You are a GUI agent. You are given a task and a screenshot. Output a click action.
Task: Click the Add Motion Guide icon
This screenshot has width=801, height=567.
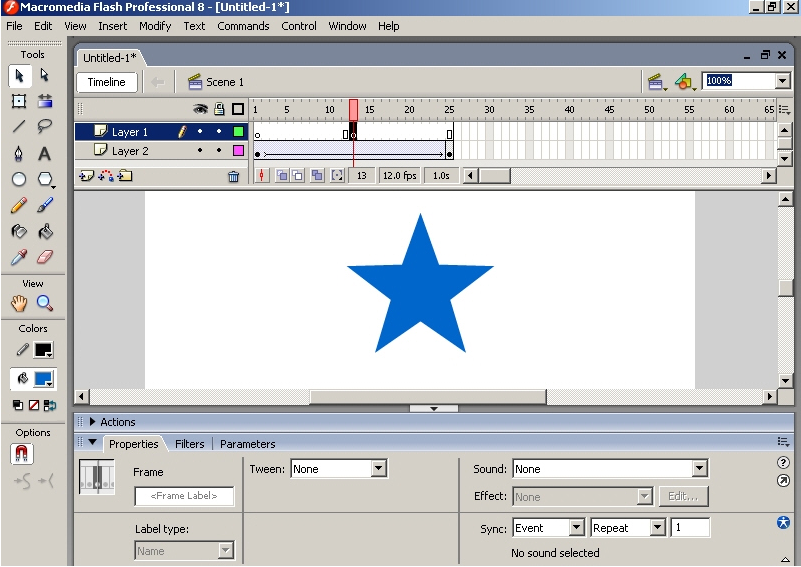click(106, 176)
